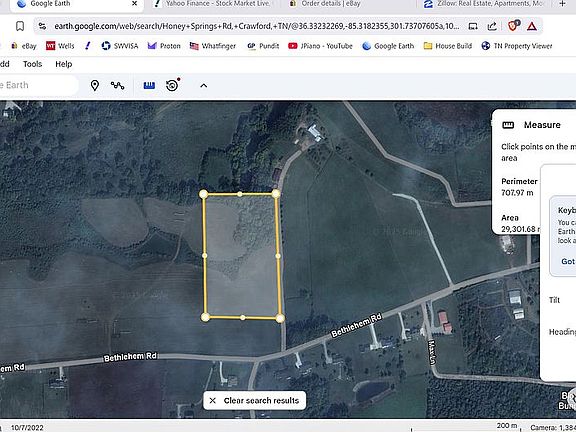Select the Add placemark pin icon
Image resolution: width=576 pixels, height=432 pixels.
[95, 86]
